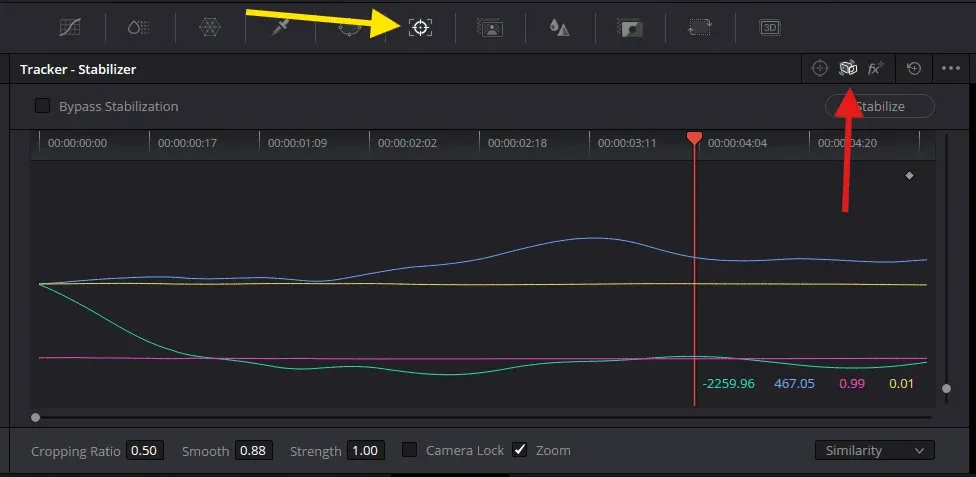Viewport: 976px width, 477px height.
Task: Click timecode 00:00:03:11 on ruler
Action: point(627,143)
